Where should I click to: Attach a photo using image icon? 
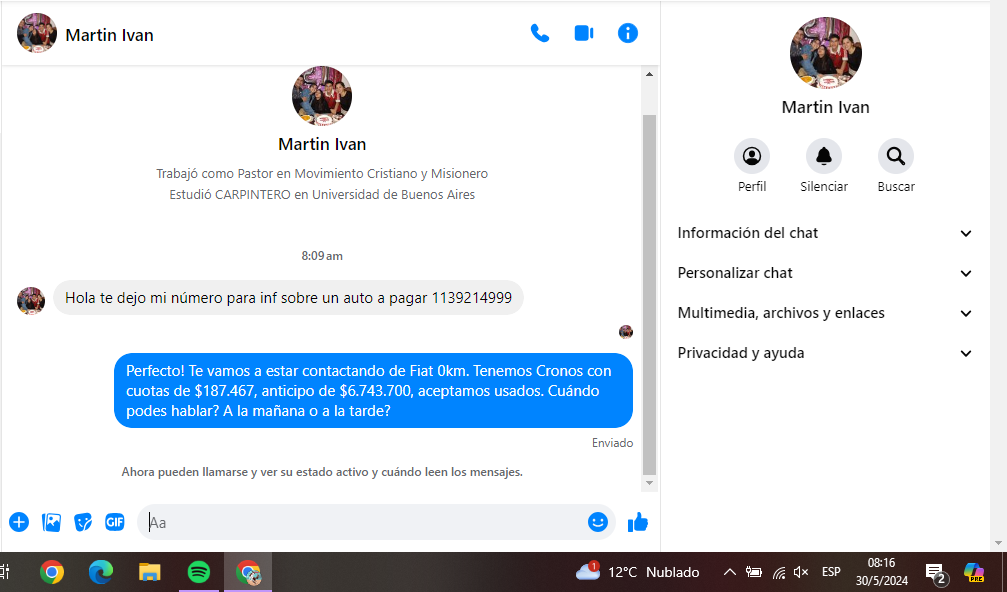(x=51, y=522)
